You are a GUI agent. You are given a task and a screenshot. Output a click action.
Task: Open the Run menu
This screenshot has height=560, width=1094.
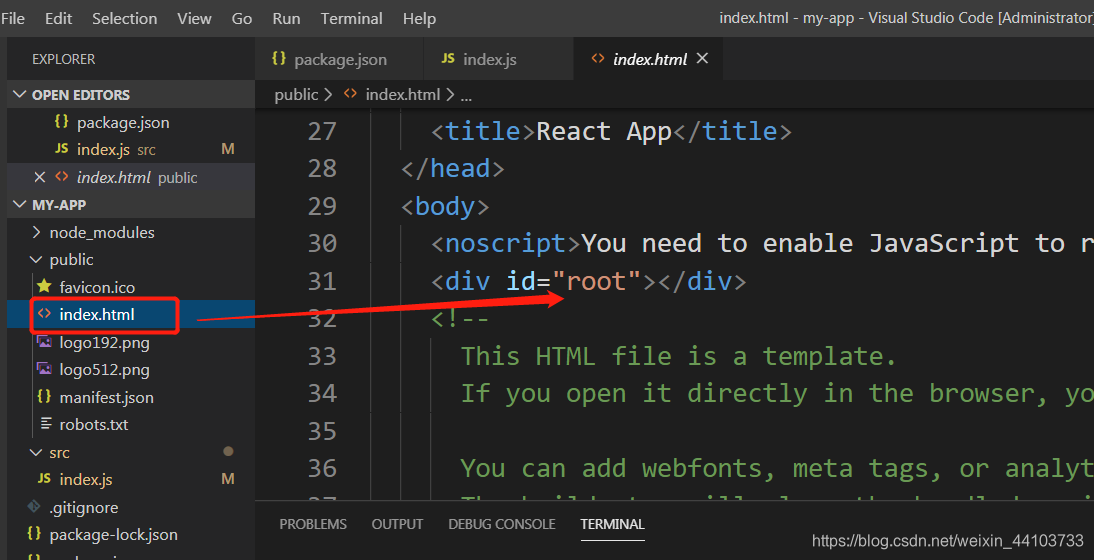pyautogui.click(x=286, y=19)
